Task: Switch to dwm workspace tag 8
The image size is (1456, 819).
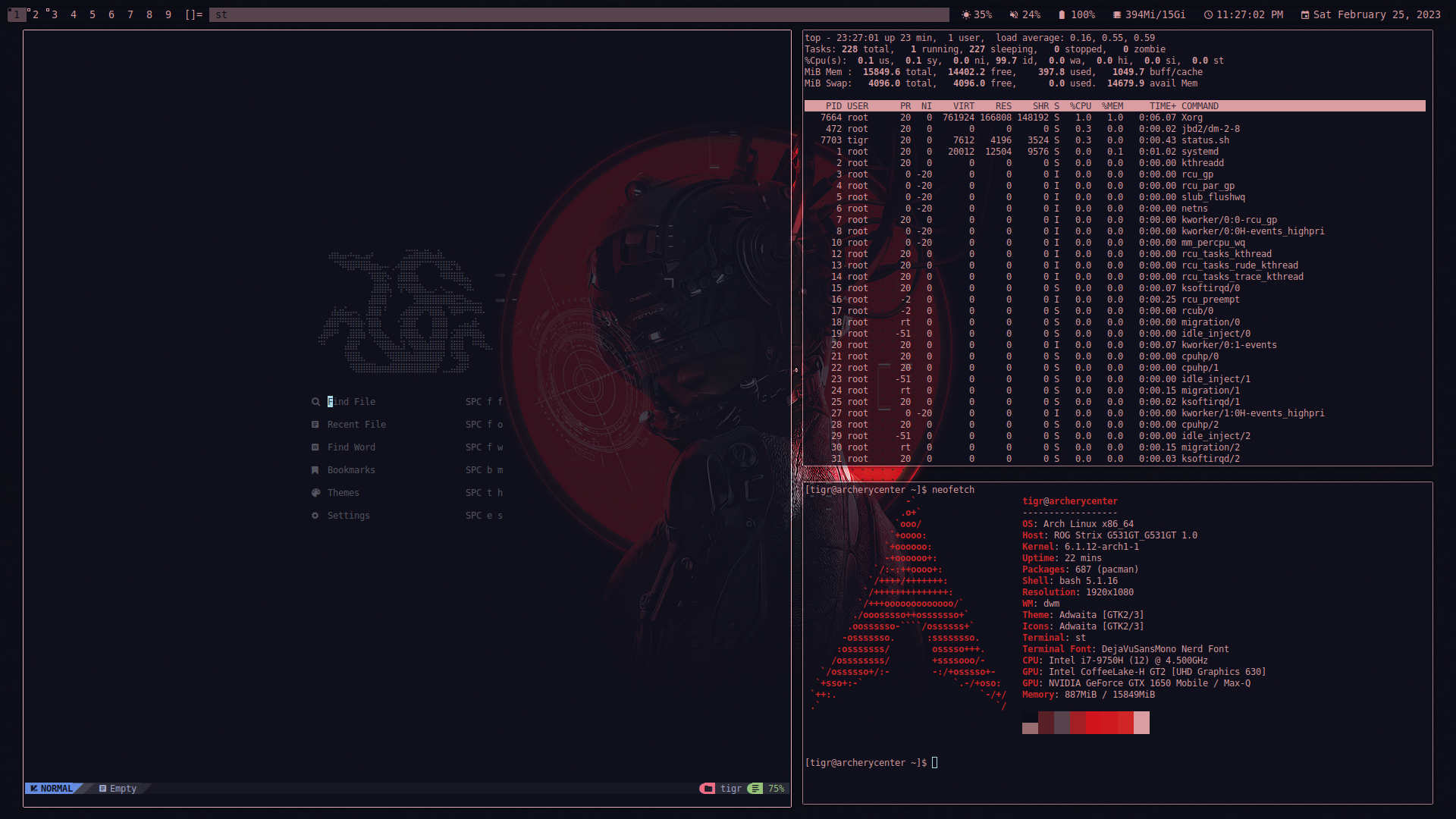Action: pos(149,14)
